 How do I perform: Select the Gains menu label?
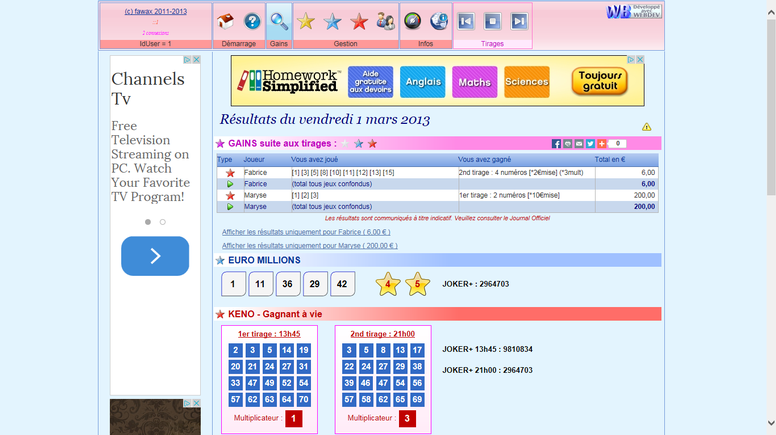(279, 44)
